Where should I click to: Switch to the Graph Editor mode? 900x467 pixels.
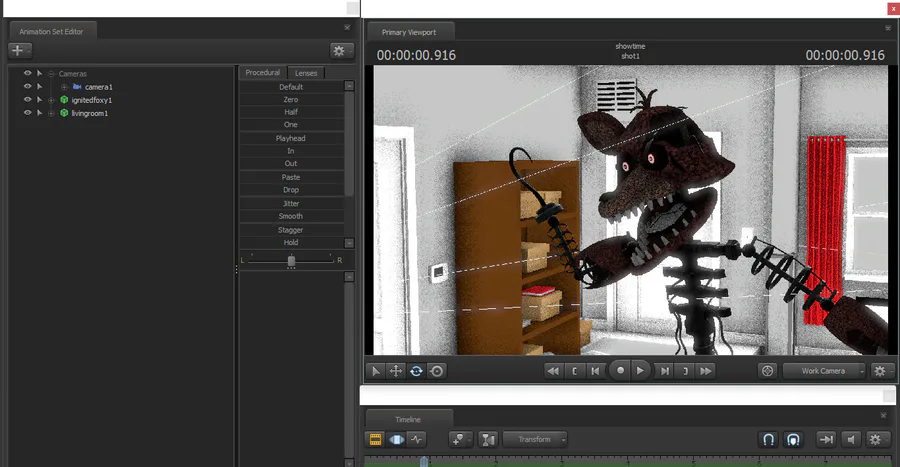click(417, 439)
